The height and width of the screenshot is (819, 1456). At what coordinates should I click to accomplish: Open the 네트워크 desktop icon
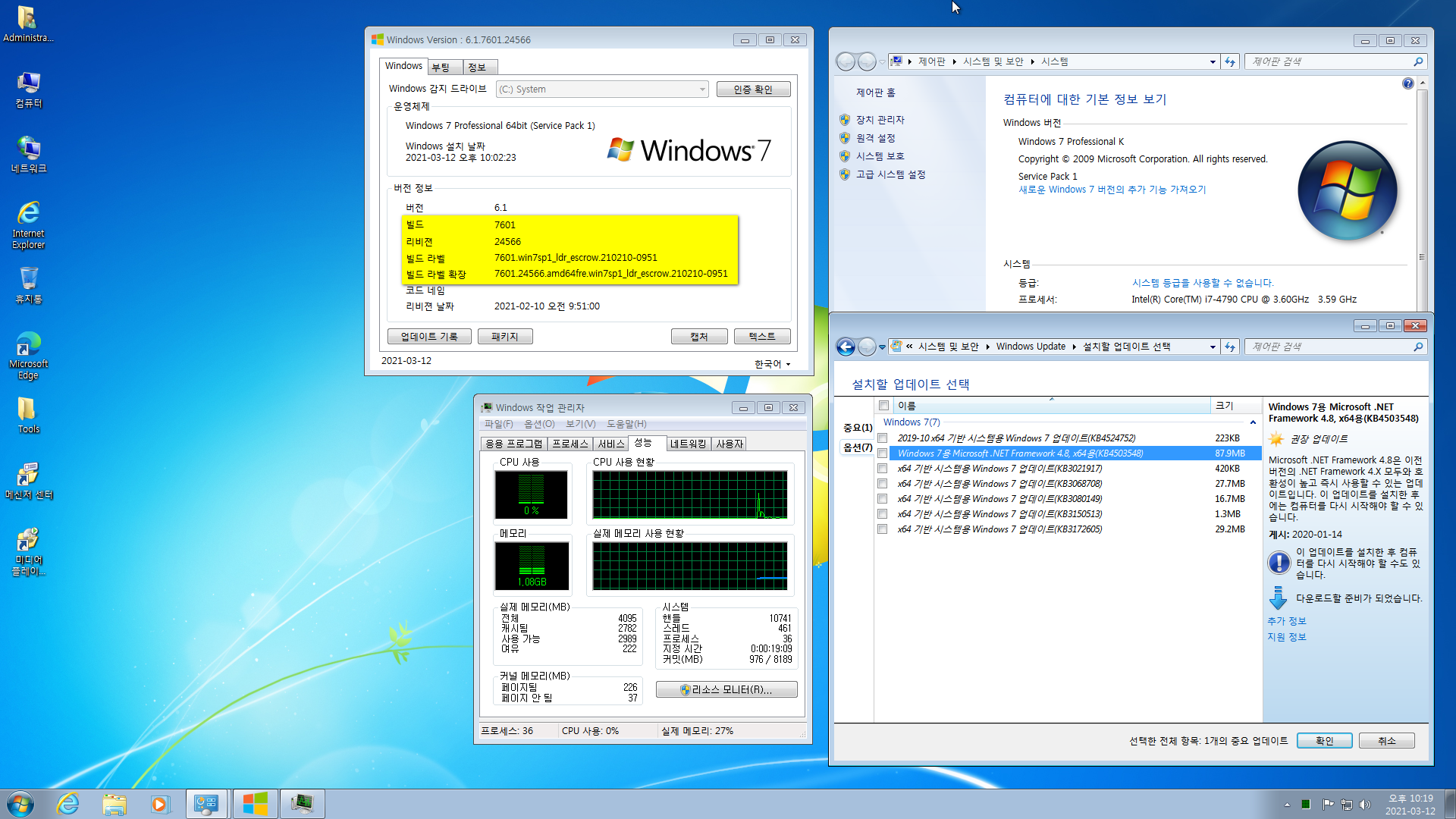(28, 155)
